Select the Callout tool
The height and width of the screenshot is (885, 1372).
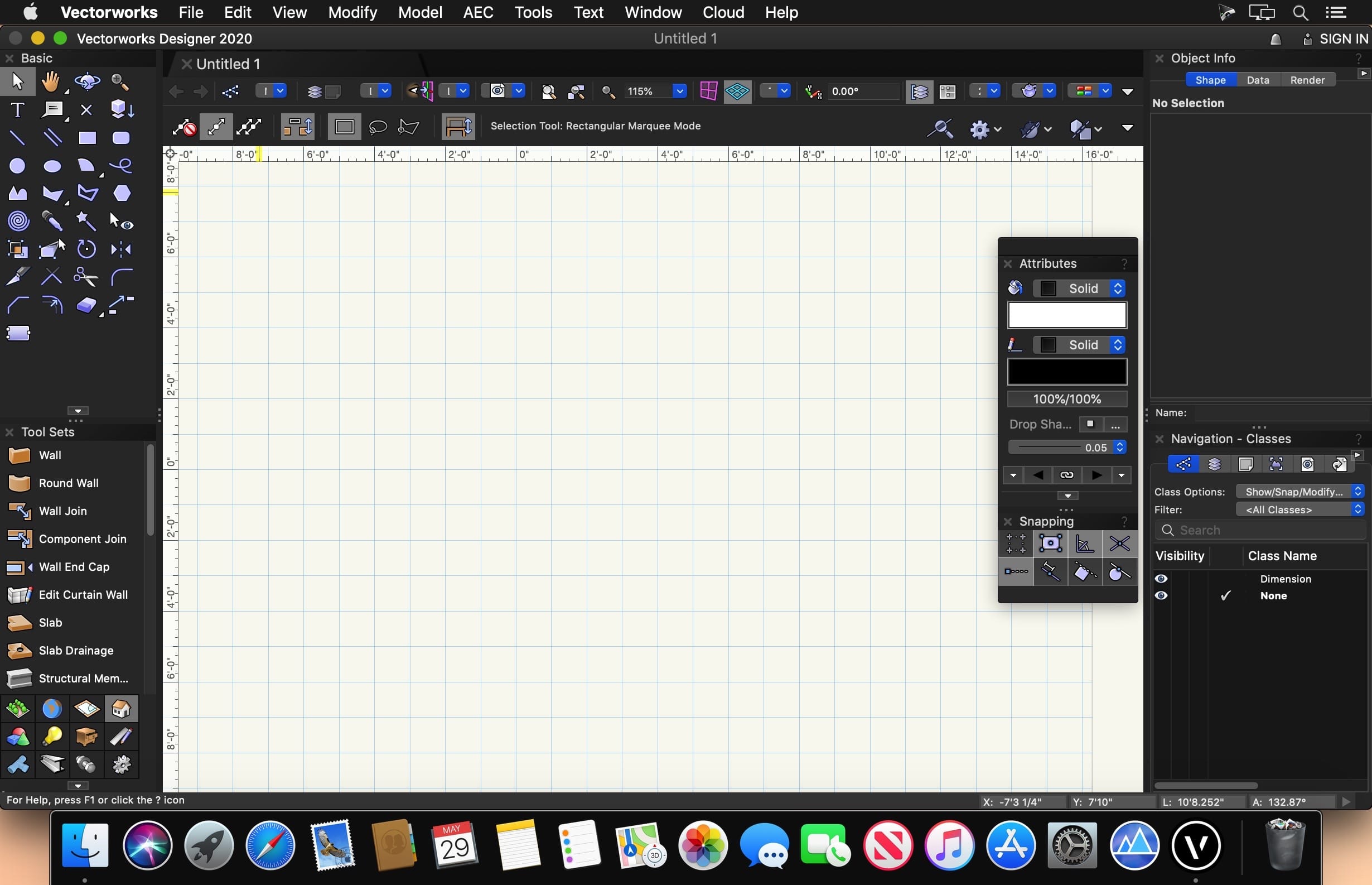[x=52, y=110]
